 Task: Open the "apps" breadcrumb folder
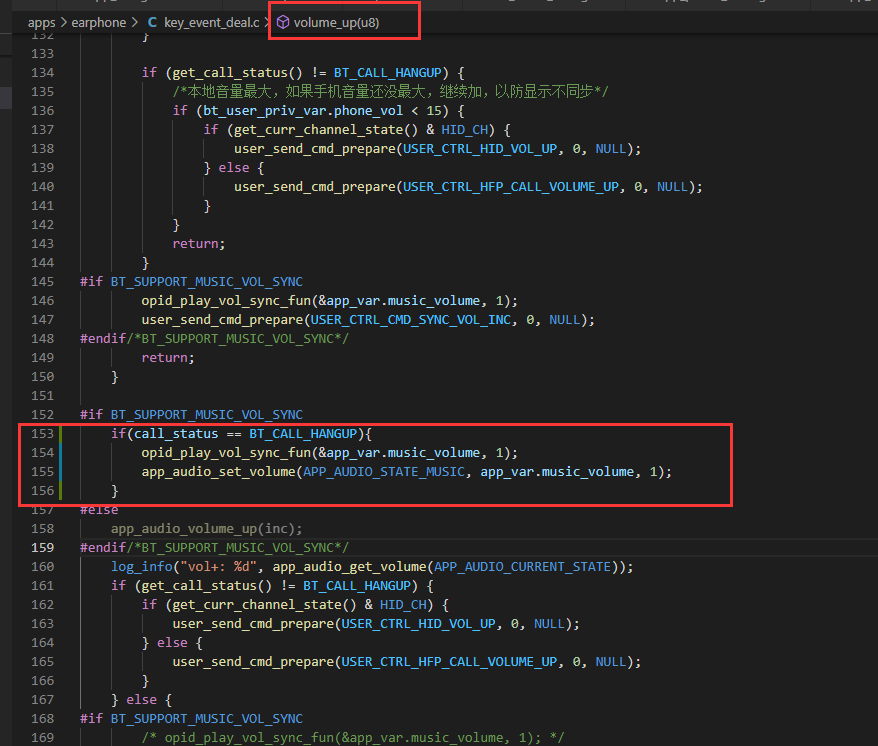(41, 23)
